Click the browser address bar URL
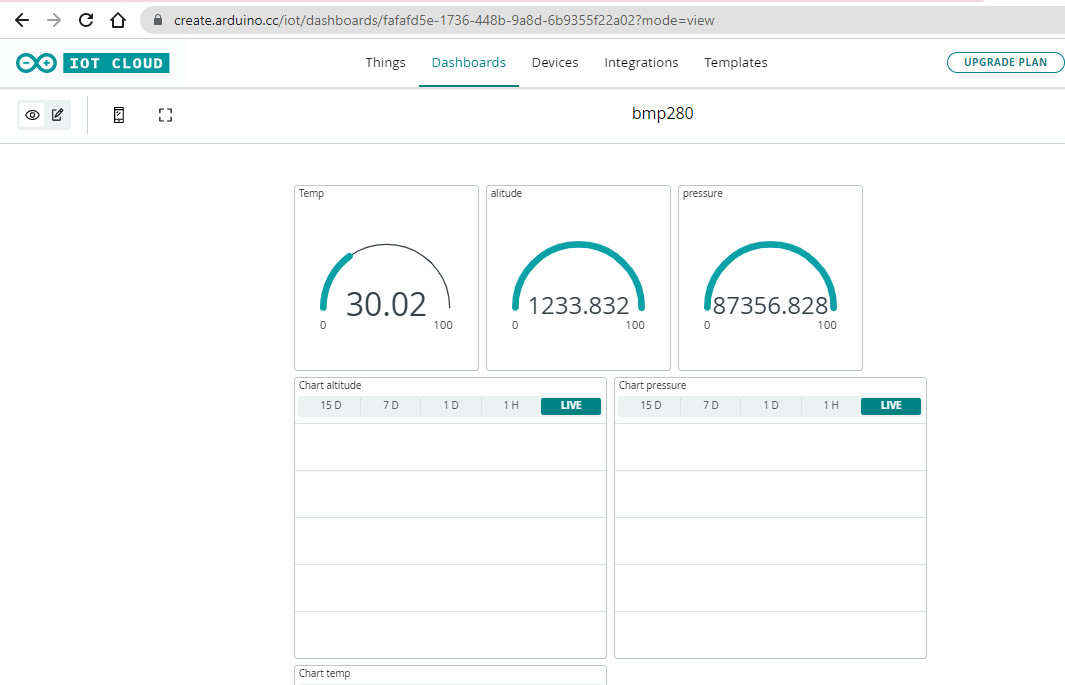 coord(444,20)
